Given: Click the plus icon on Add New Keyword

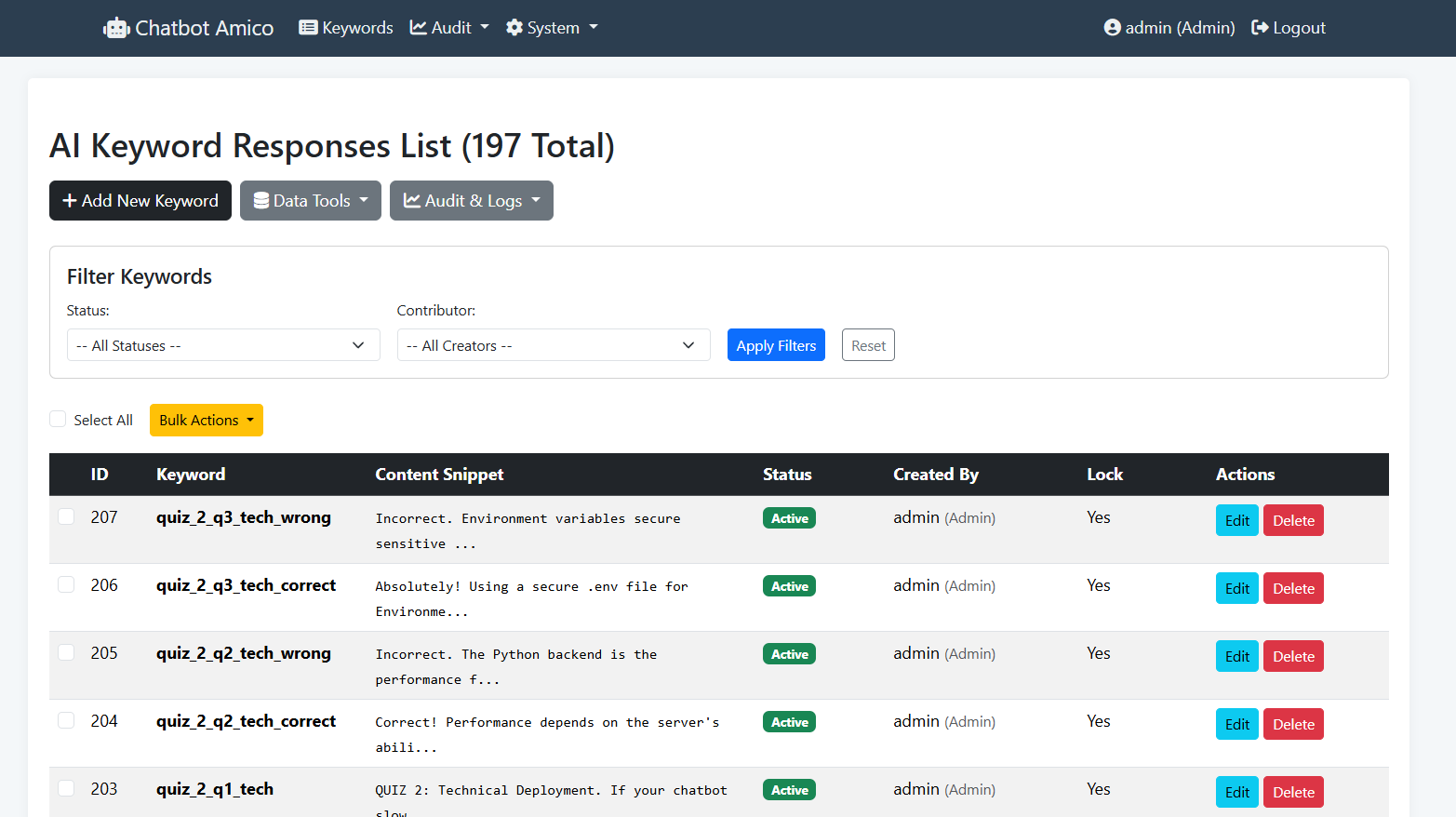Looking at the screenshot, I should (70, 201).
